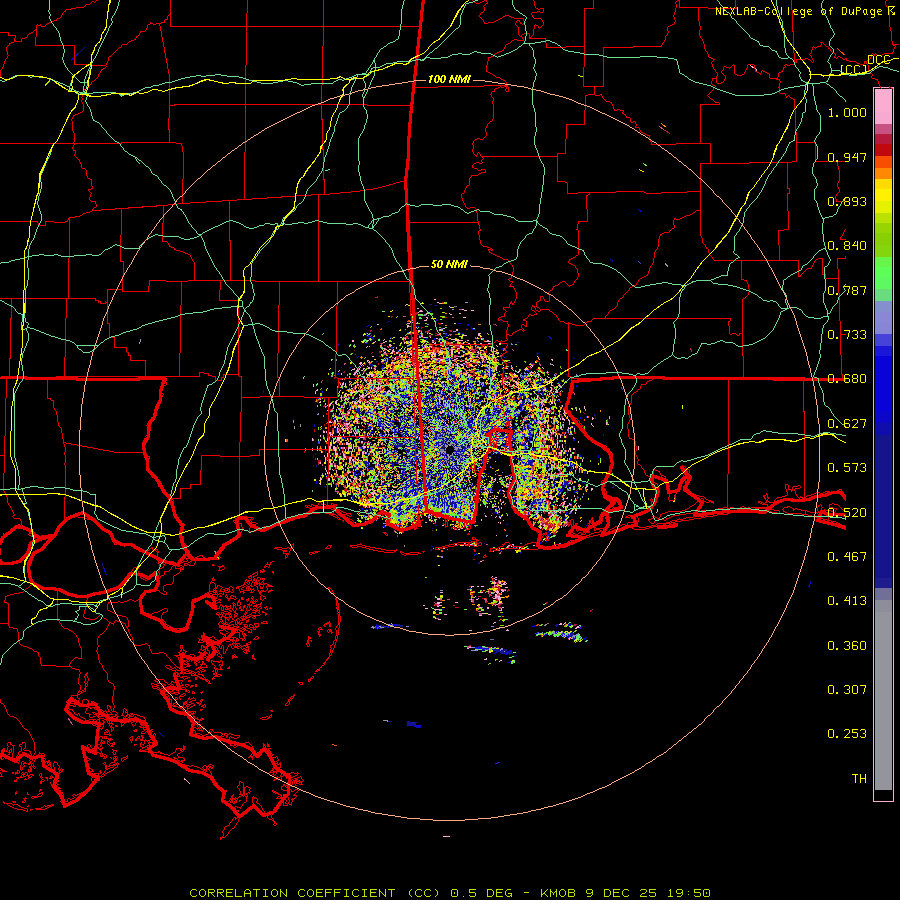Click the 0.520 legend value
The height and width of the screenshot is (900, 900).
click(847, 512)
